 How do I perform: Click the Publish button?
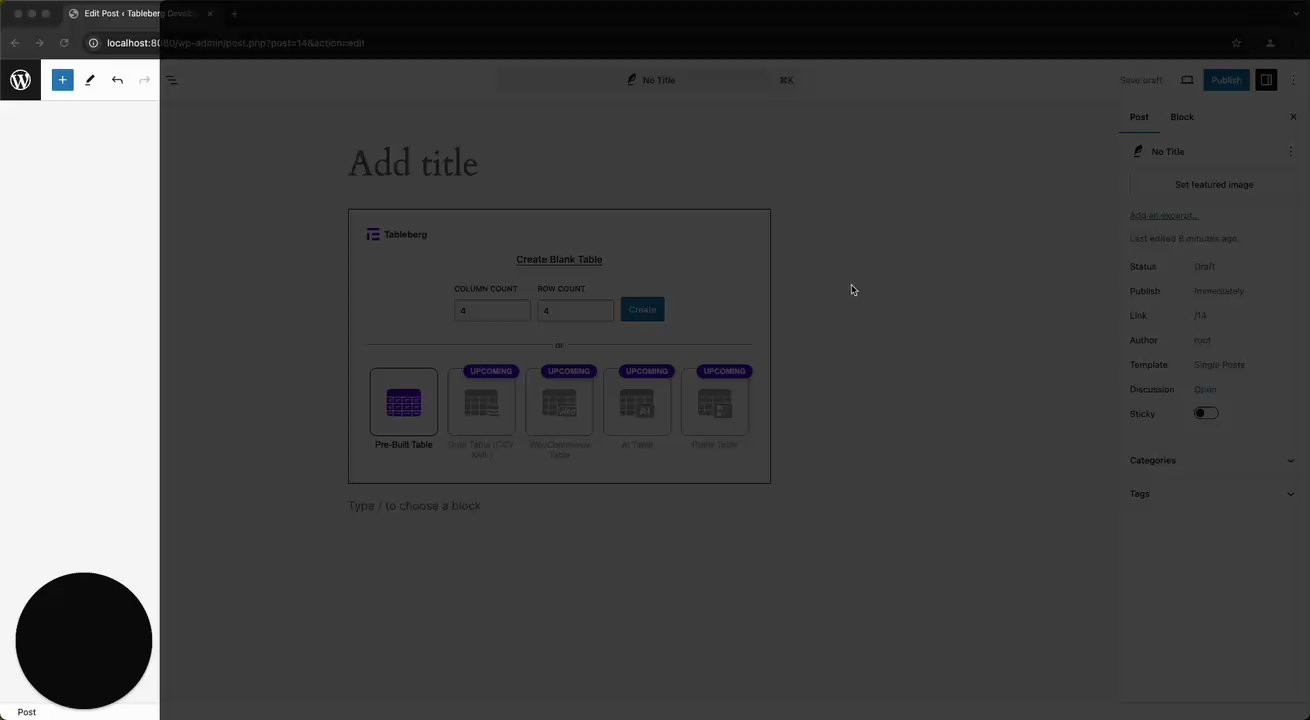click(1226, 80)
